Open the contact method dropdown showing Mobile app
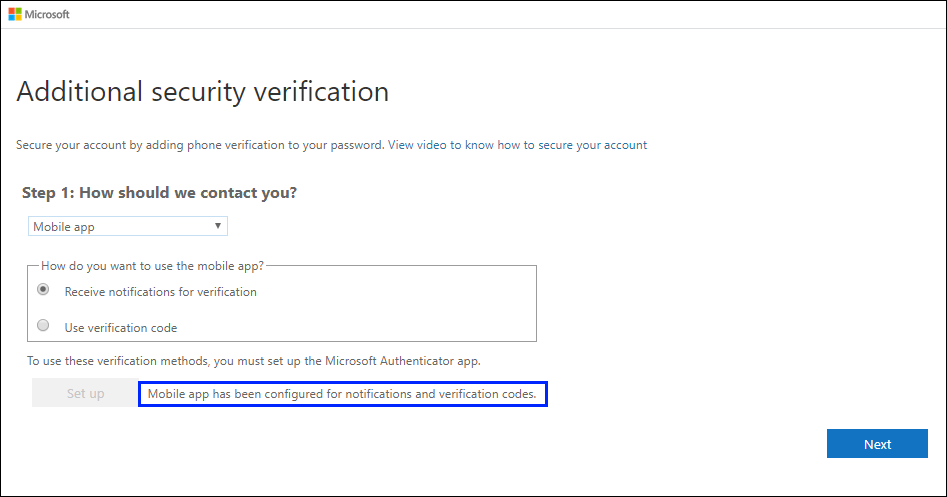This screenshot has width=947, height=497. coord(127,226)
